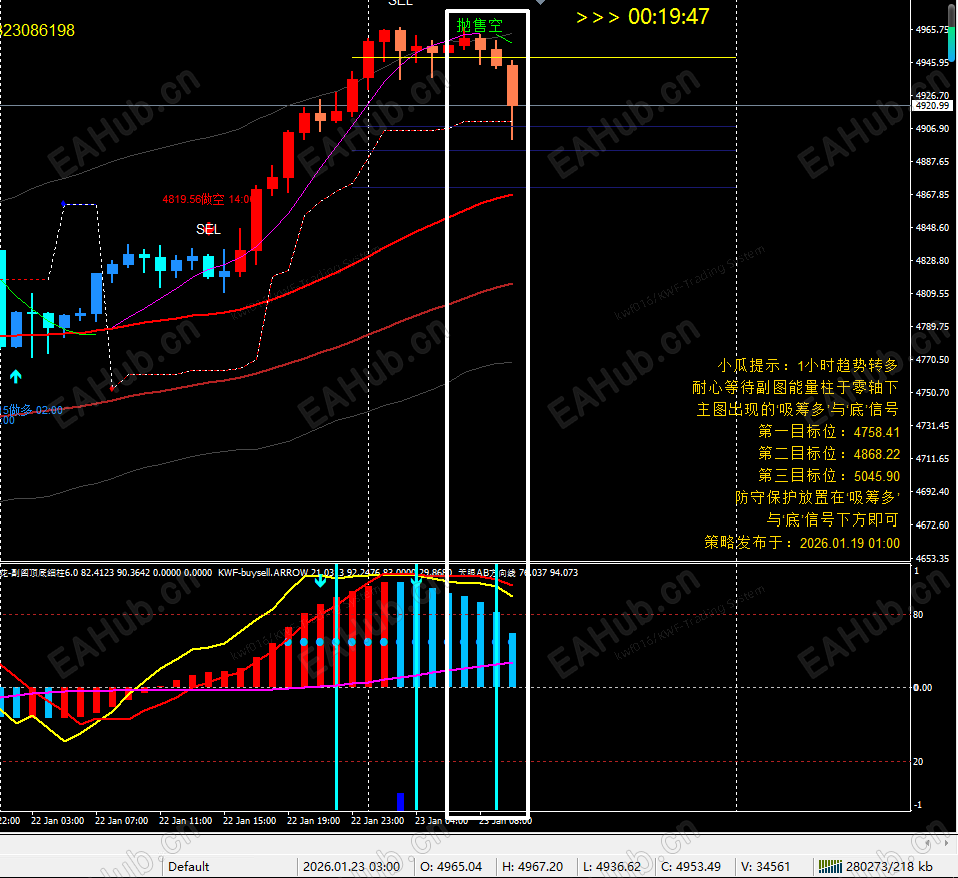Click the 280273/218 kb traffic indicator
This screenshot has height=878, width=958.
[889, 866]
